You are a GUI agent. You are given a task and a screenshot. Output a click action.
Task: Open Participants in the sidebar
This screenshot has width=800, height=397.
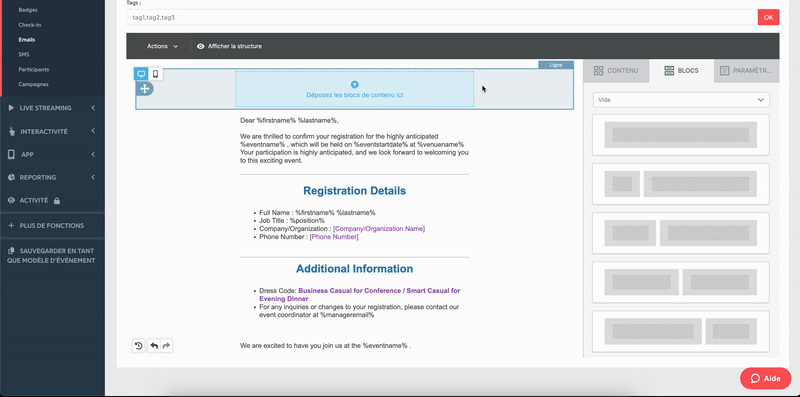[x=34, y=69]
